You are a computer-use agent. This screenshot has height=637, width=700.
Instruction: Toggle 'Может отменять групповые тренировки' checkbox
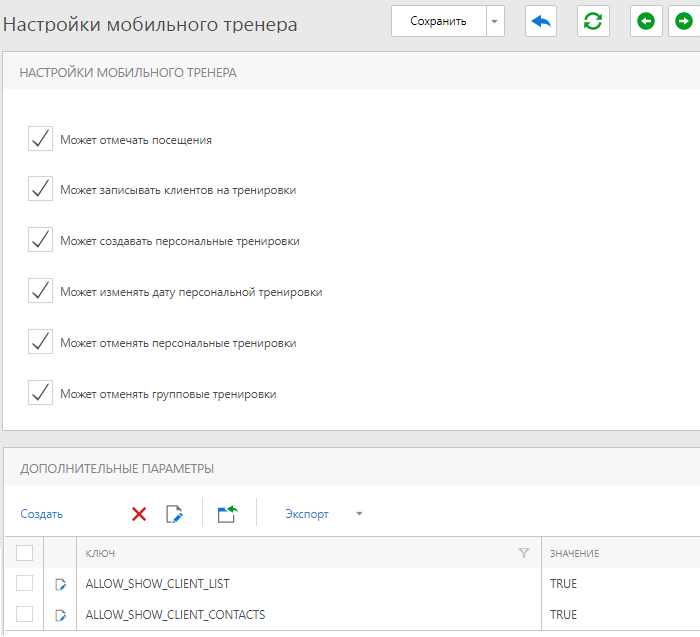pos(40,392)
